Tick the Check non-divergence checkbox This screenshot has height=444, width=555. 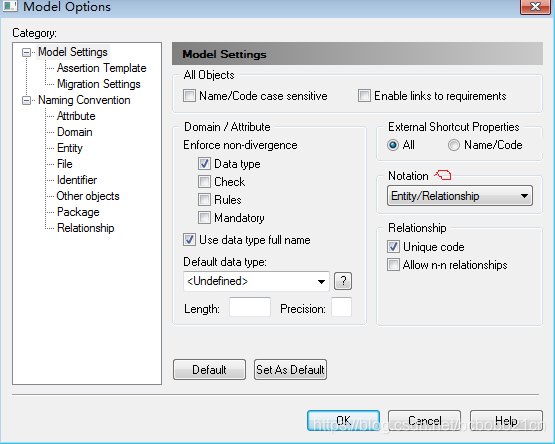204,182
